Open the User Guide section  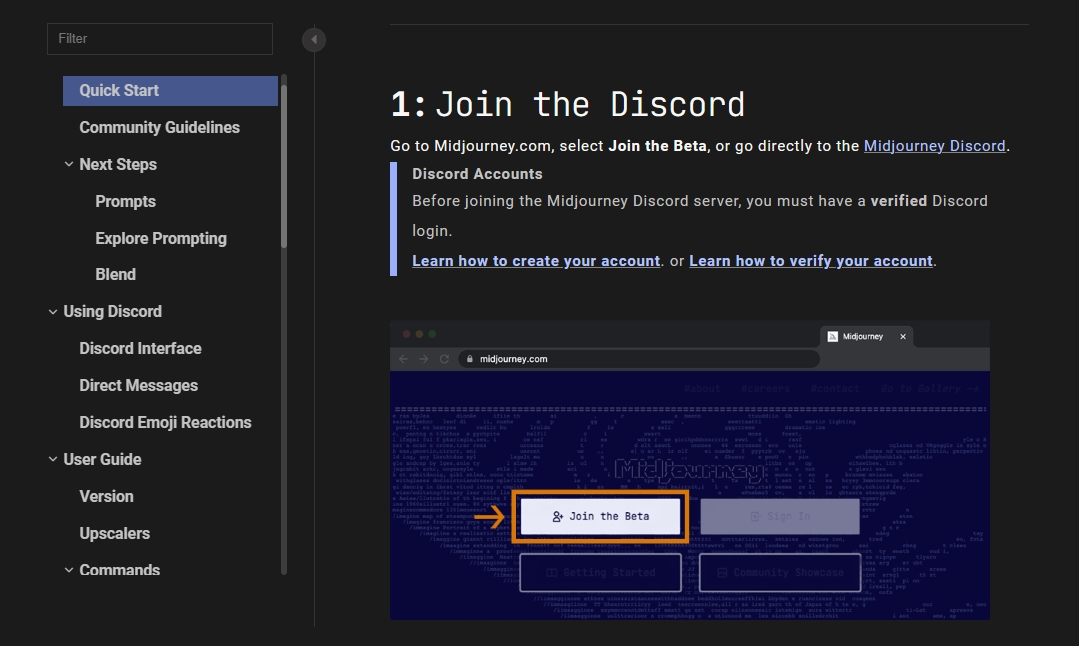click(102, 460)
